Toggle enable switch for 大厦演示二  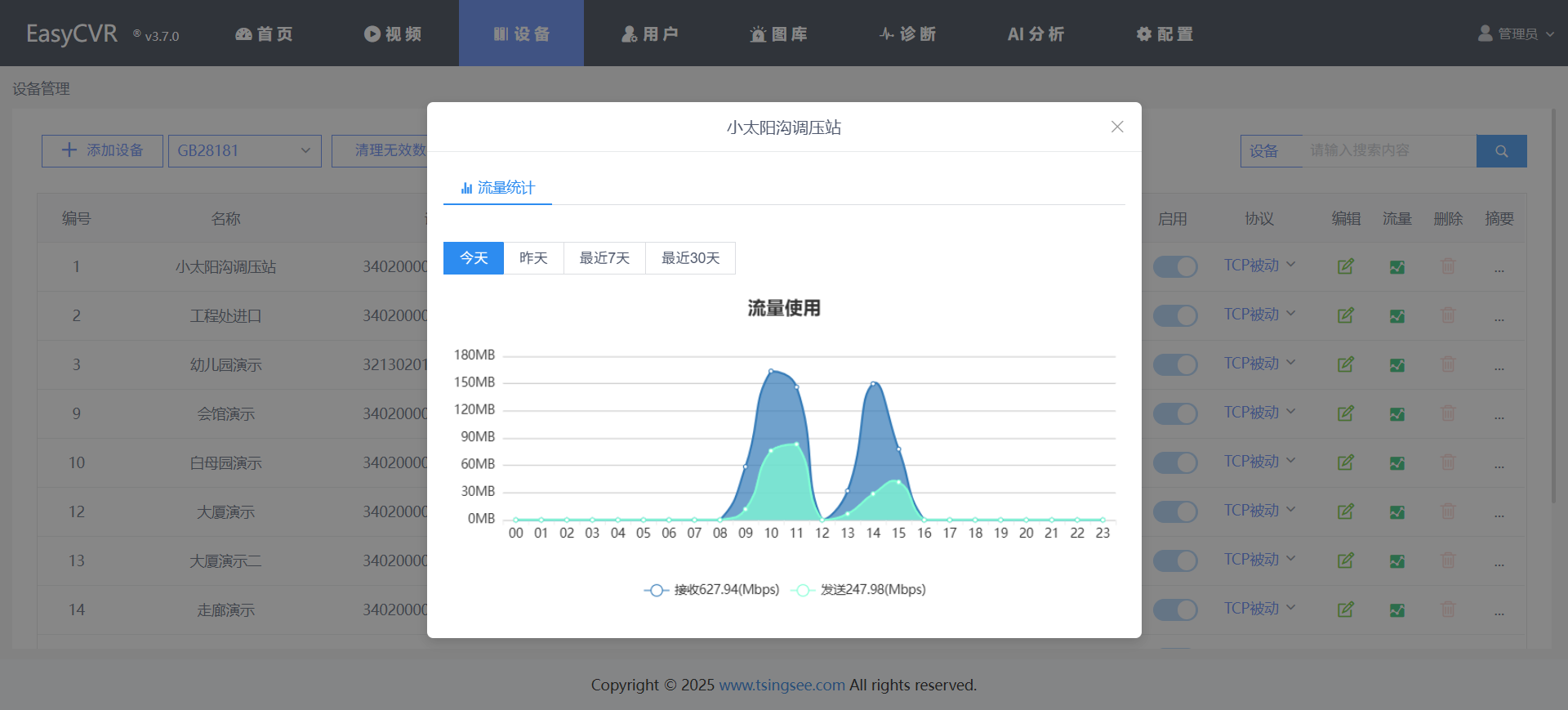pyautogui.click(x=1174, y=560)
